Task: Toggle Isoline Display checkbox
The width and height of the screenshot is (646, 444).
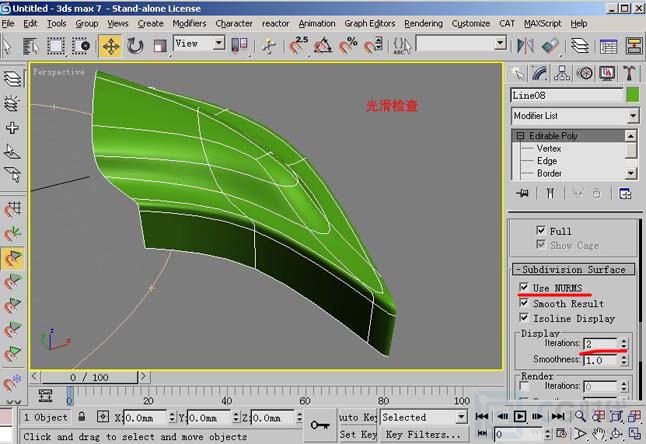Action: (524, 318)
